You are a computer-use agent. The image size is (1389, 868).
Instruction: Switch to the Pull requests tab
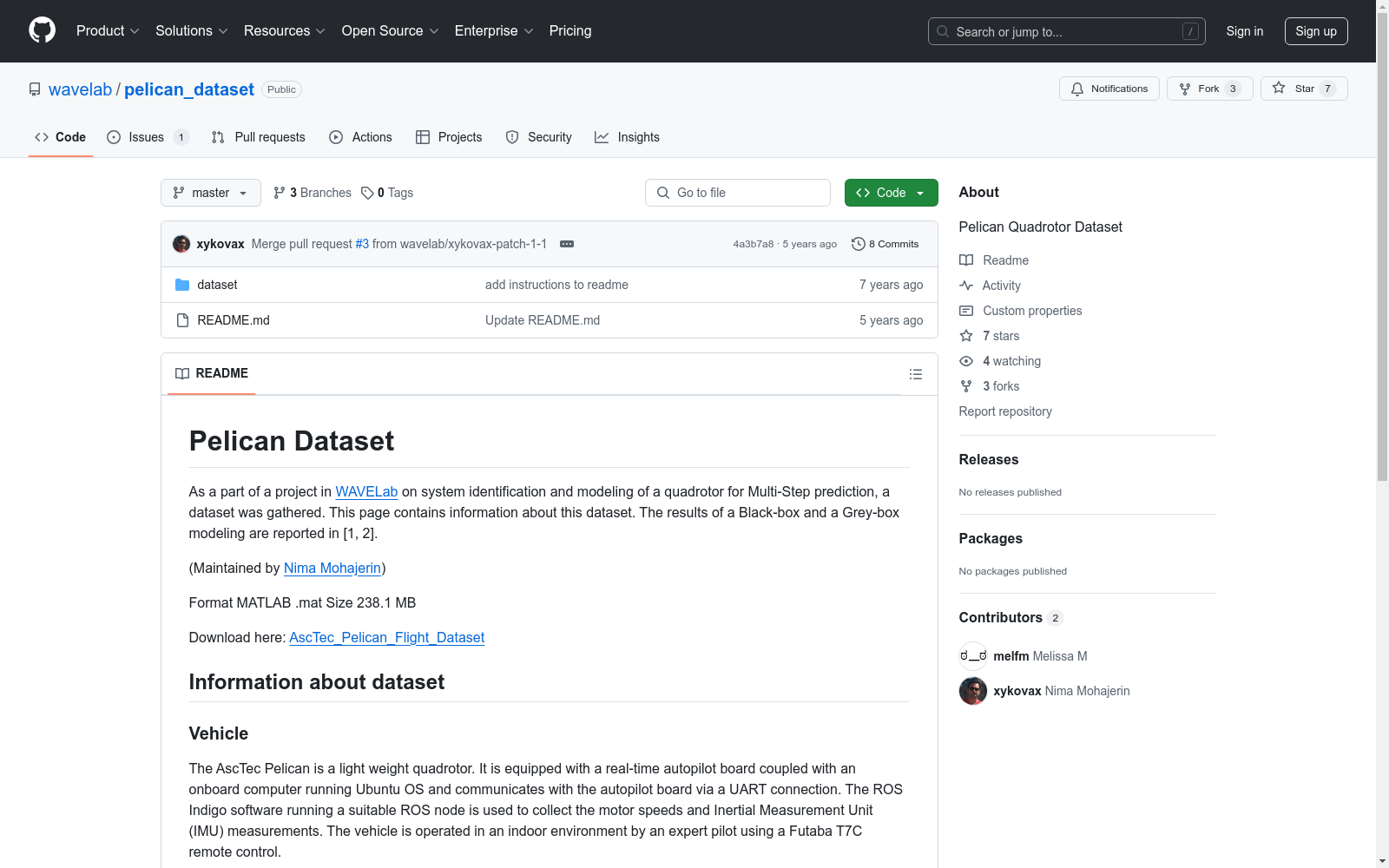point(259,137)
